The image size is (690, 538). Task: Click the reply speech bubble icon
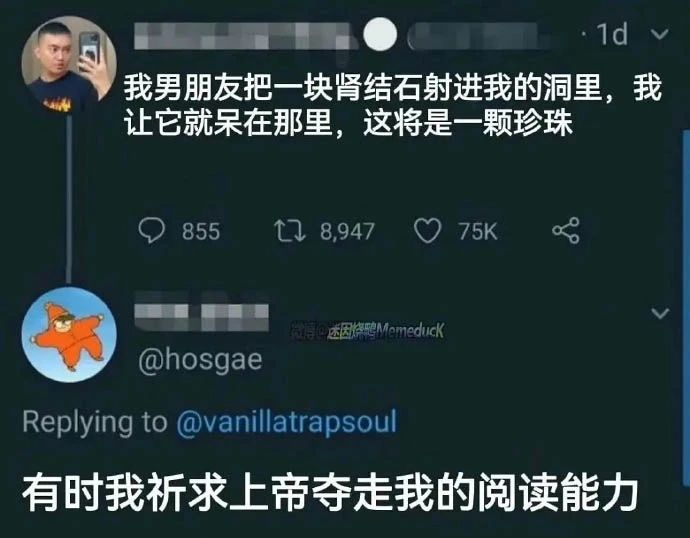(151, 231)
